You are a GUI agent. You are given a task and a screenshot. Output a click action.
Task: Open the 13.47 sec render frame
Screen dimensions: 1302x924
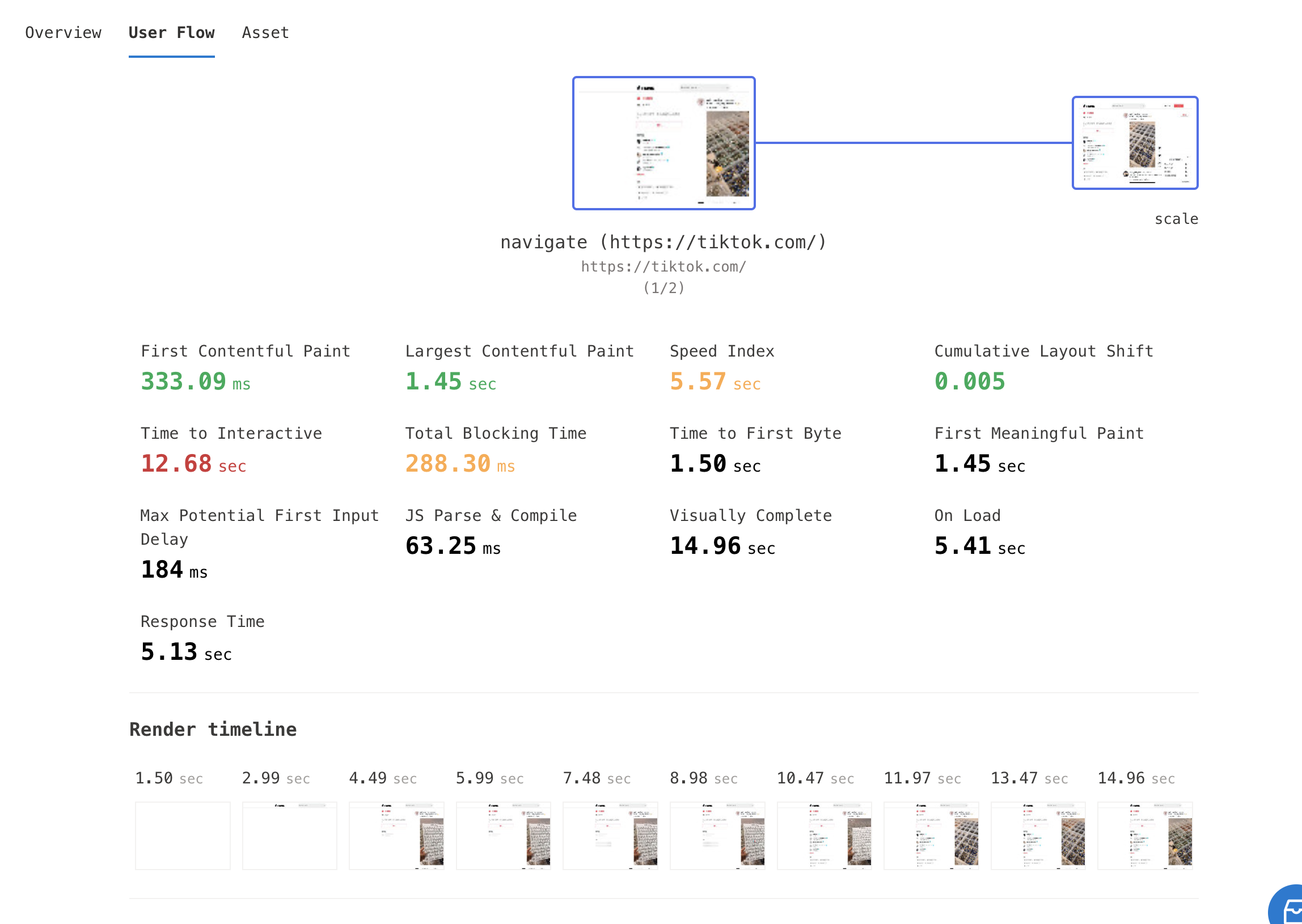click(1038, 835)
